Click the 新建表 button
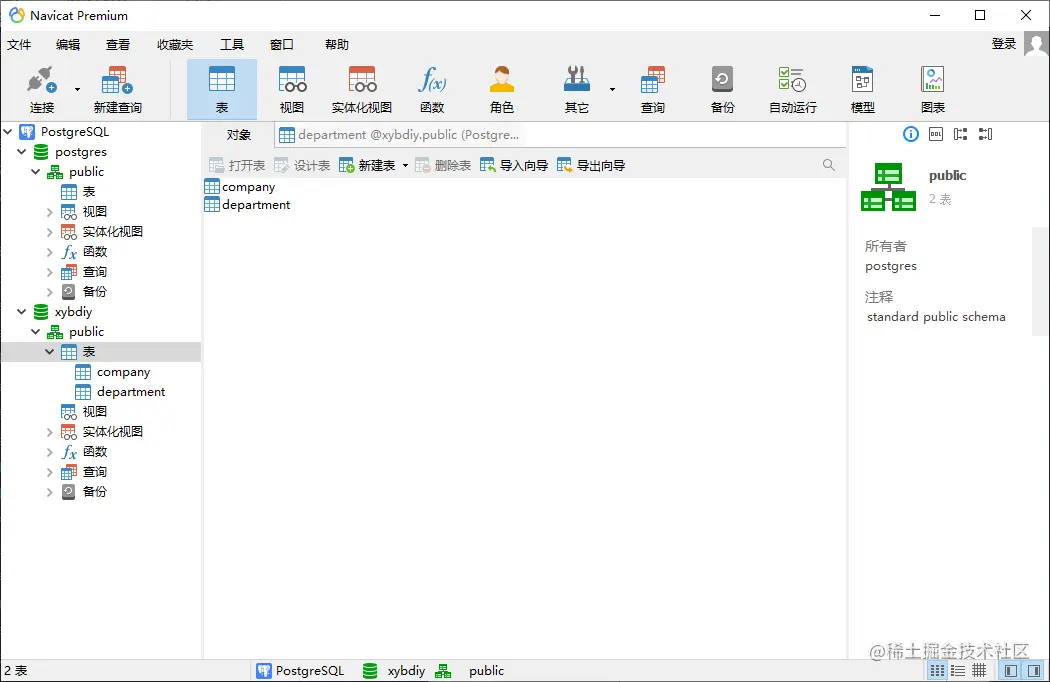 [x=368, y=165]
